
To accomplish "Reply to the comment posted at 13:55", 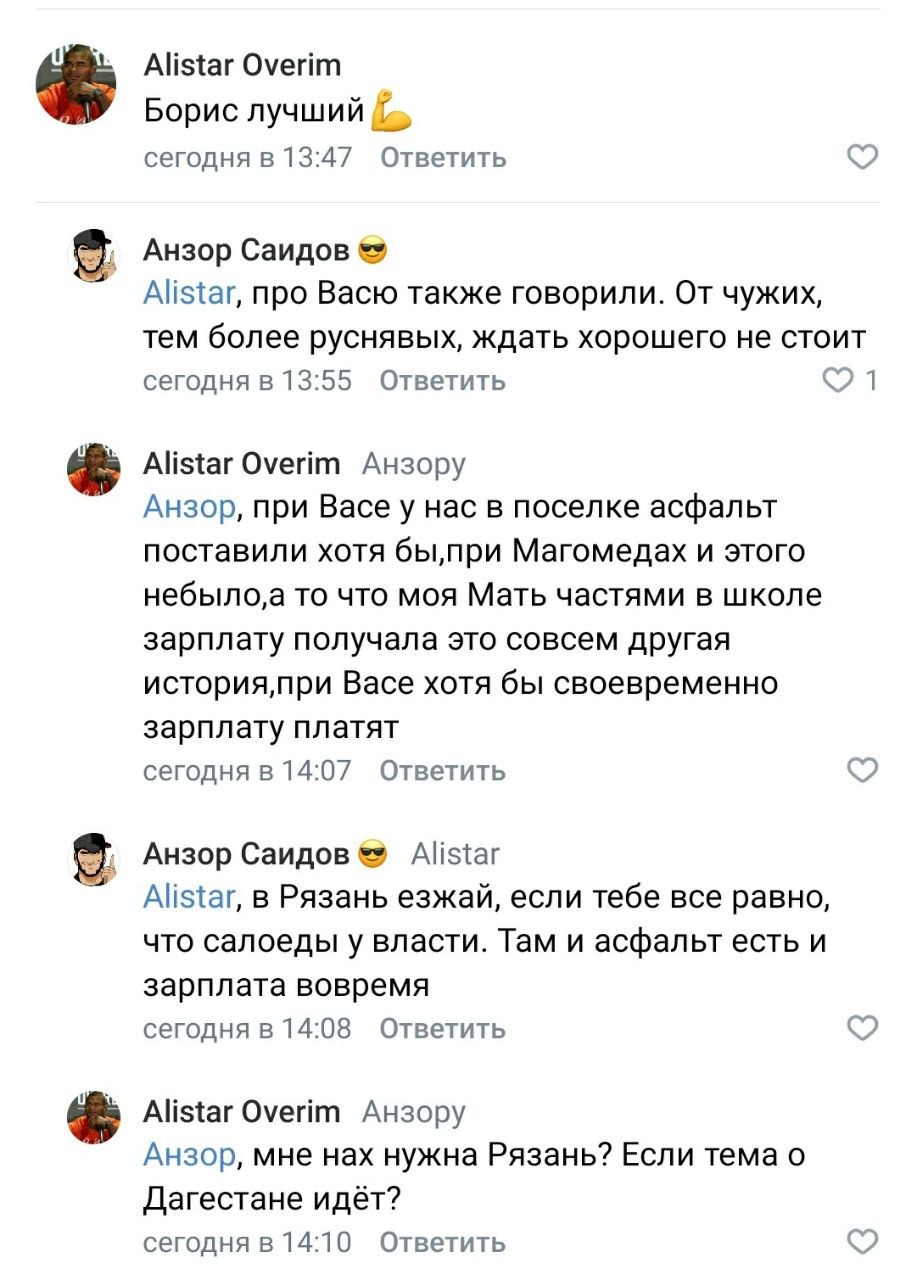I will (443, 381).
